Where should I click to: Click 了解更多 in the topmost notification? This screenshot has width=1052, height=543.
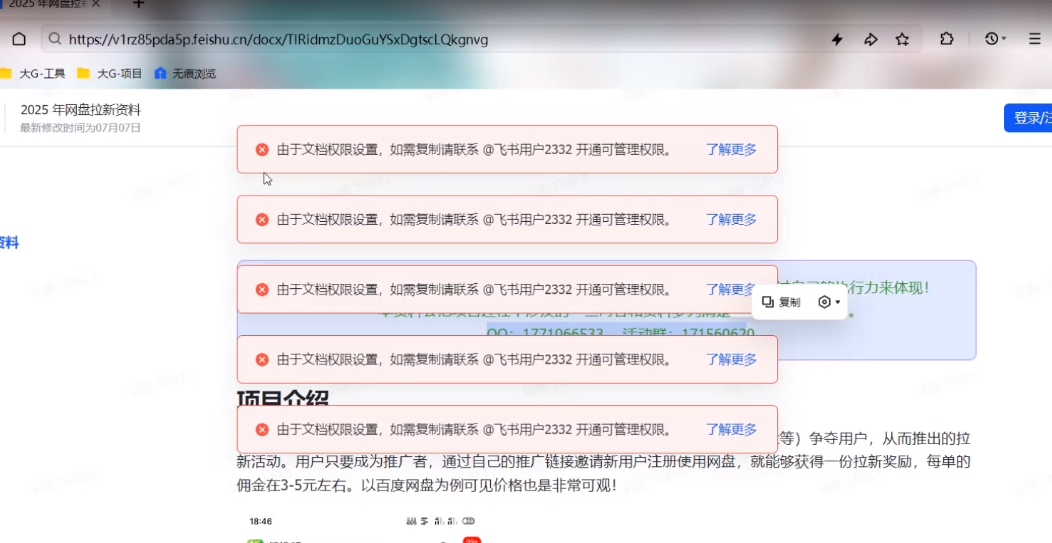click(731, 150)
